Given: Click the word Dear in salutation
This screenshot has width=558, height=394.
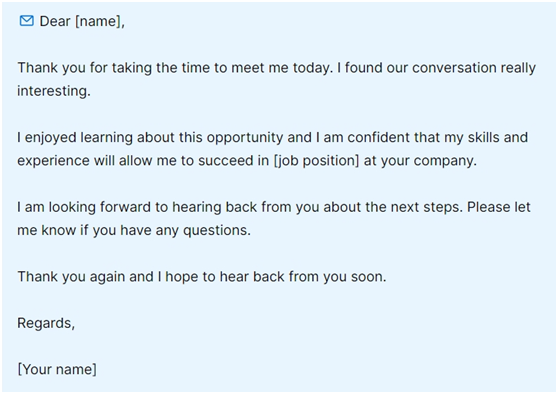Looking at the screenshot, I should (x=55, y=21).
